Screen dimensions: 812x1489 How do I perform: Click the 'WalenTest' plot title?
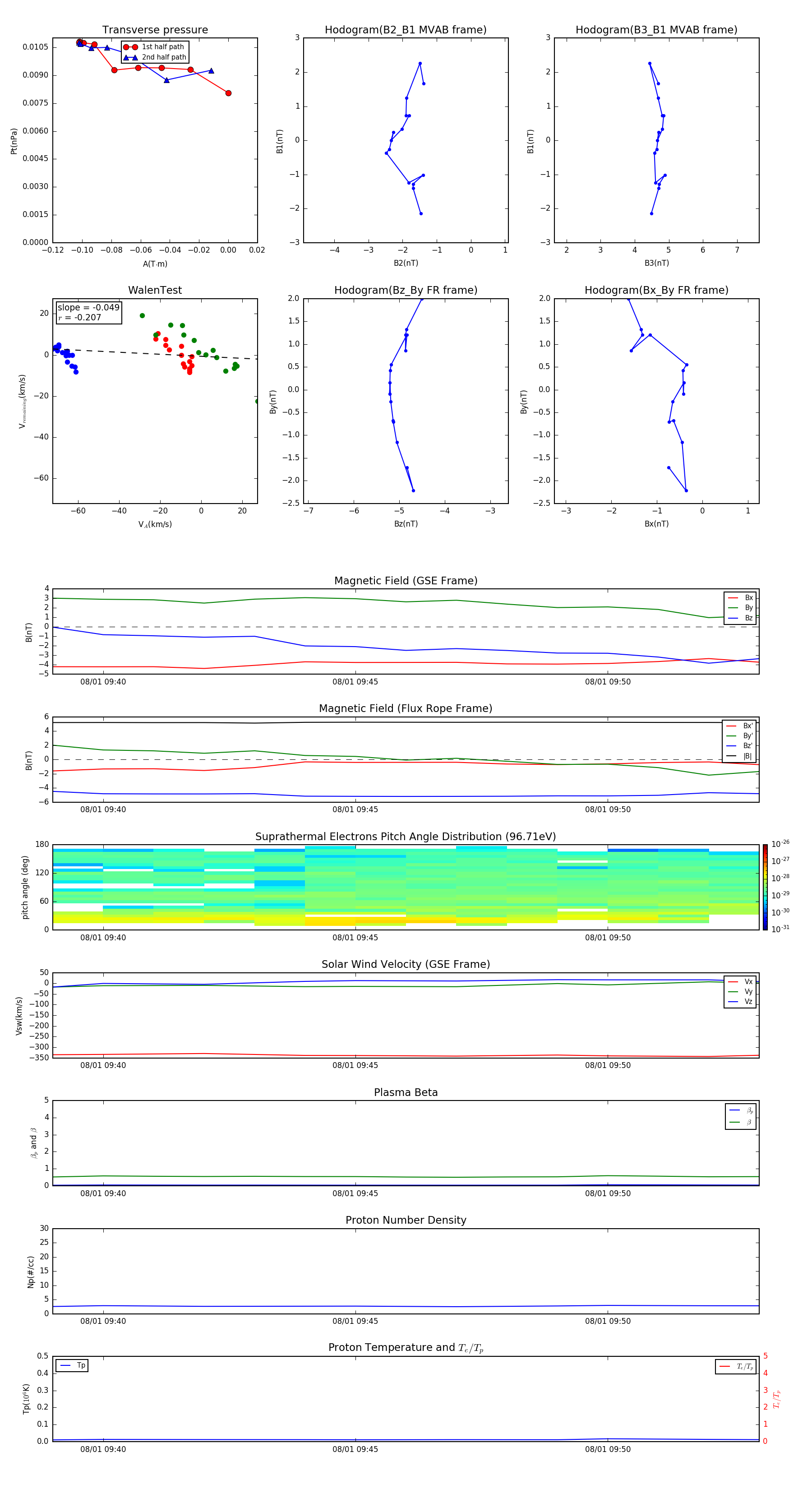pos(155,290)
